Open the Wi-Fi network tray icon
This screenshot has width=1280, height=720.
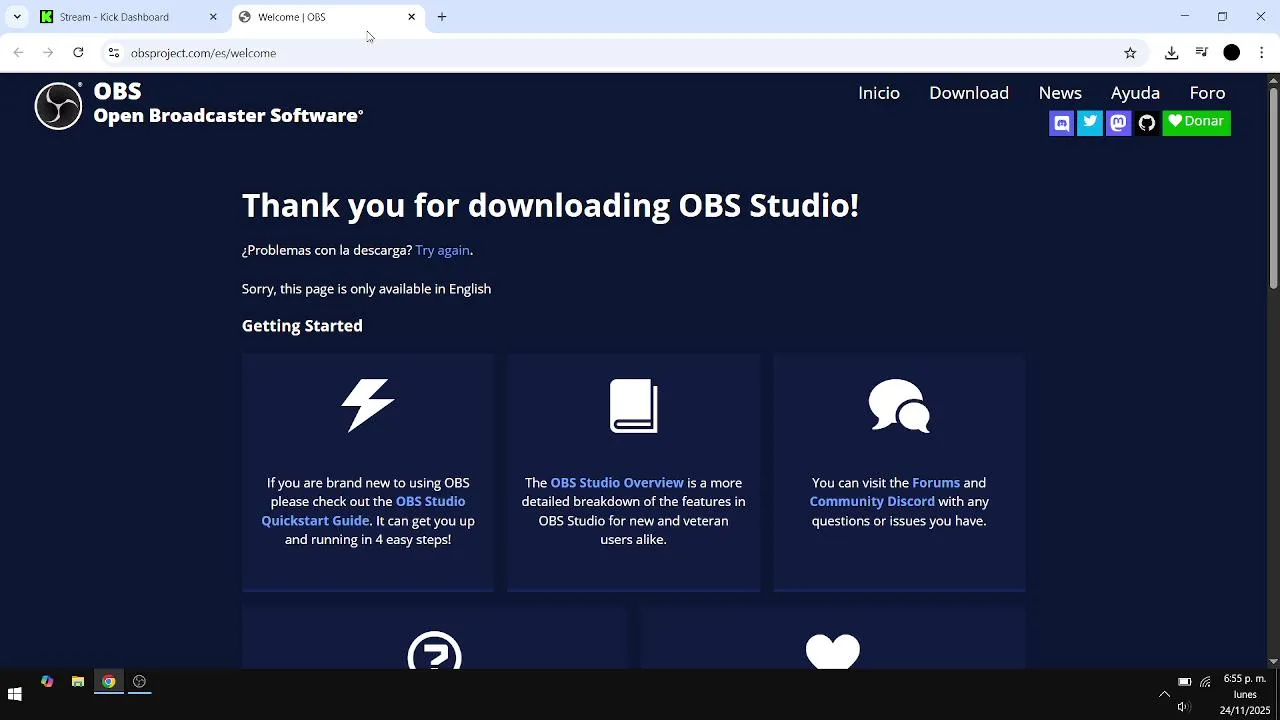click(x=1206, y=682)
